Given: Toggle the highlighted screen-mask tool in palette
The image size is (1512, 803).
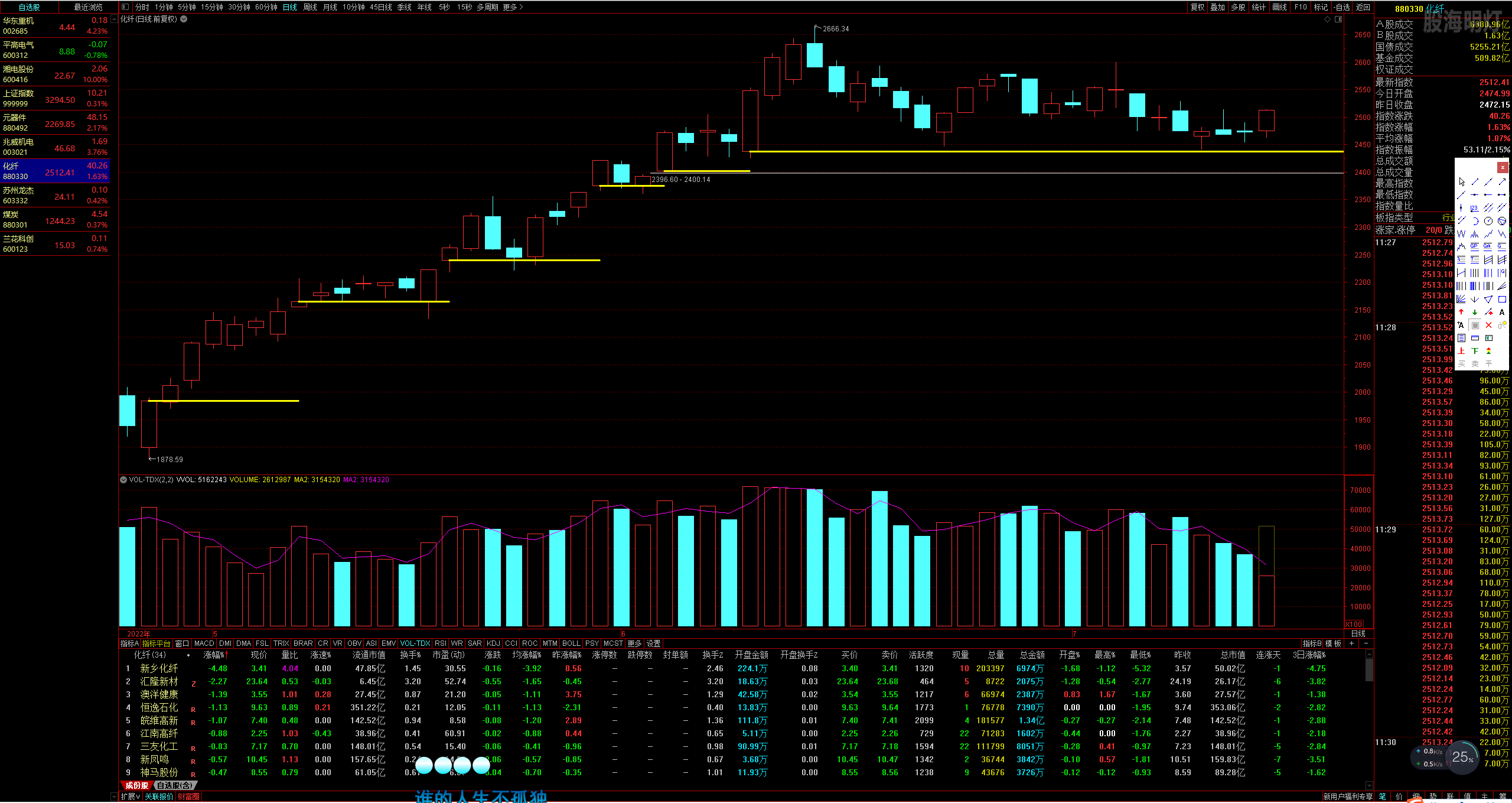Looking at the screenshot, I should click(1475, 325).
